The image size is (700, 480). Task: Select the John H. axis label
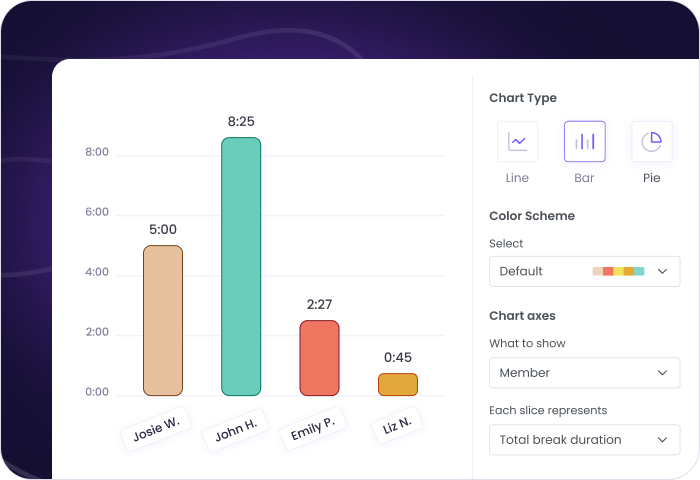(236, 429)
